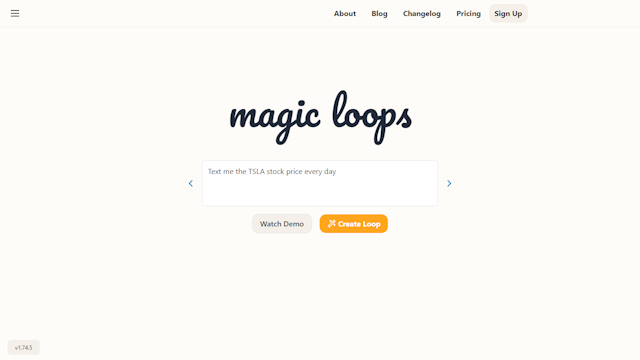Image resolution: width=640 pixels, height=360 pixels.
Task: Show the next example prompt arrow
Action: (x=449, y=184)
